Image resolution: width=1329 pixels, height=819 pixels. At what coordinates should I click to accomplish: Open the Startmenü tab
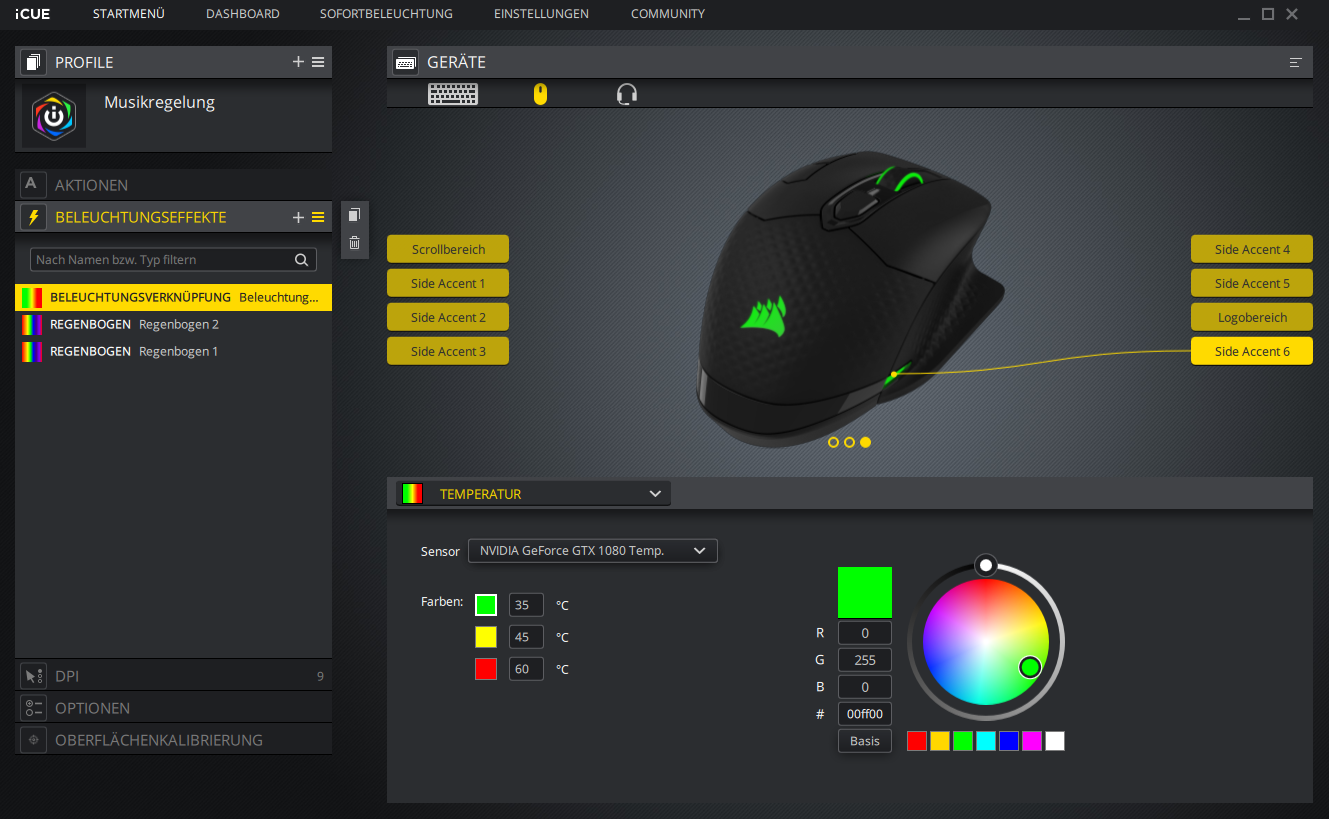pyautogui.click(x=129, y=14)
